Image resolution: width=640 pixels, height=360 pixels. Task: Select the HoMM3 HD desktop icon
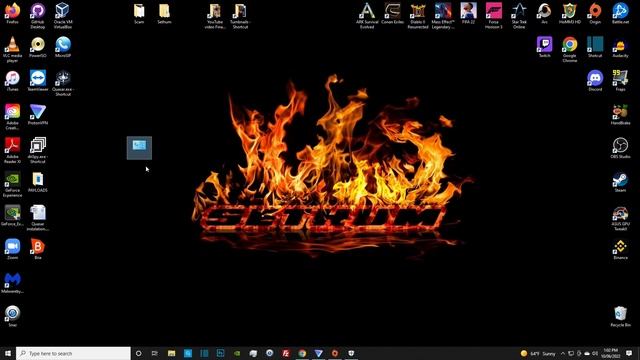[x=570, y=13]
